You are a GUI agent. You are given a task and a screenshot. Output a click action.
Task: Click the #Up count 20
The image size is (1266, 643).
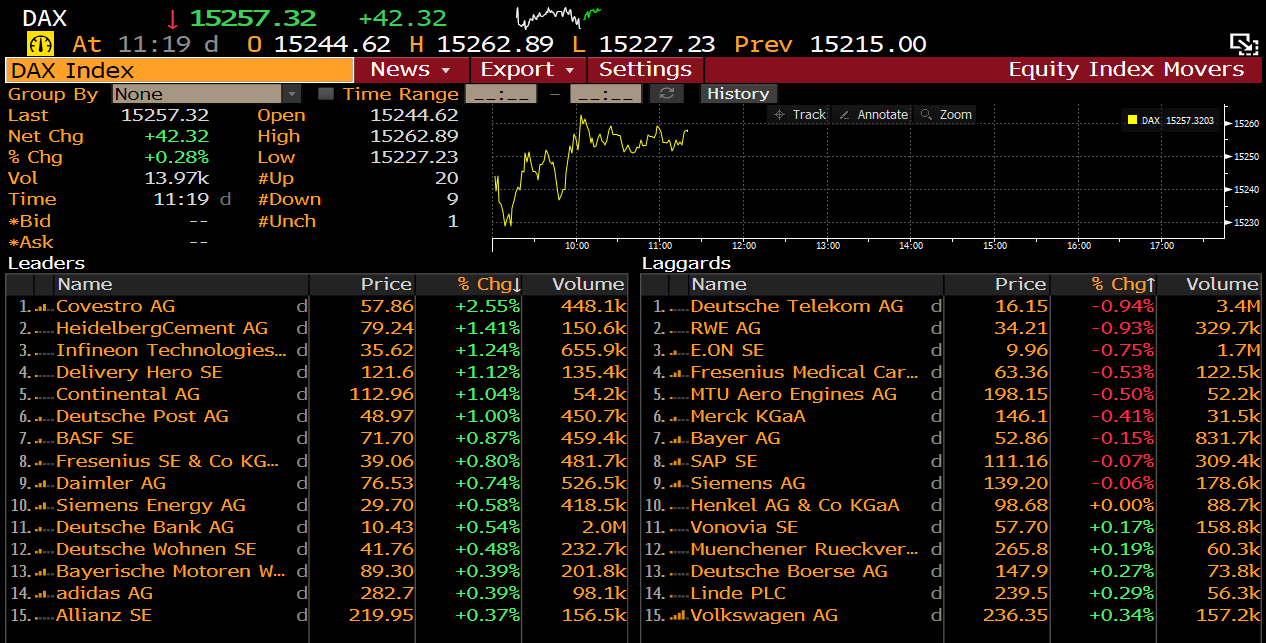tap(447, 178)
